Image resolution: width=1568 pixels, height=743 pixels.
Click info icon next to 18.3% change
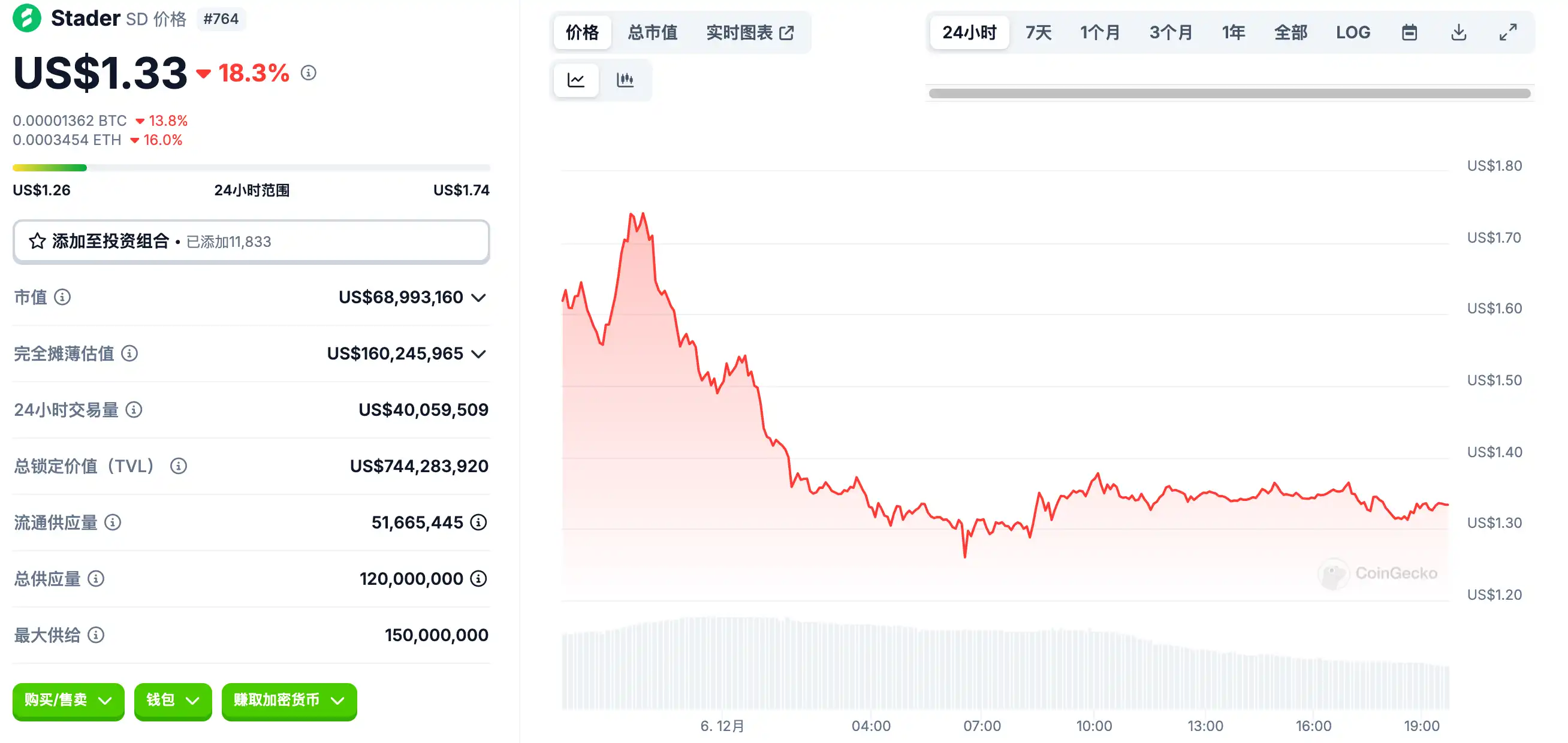point(309,73)
